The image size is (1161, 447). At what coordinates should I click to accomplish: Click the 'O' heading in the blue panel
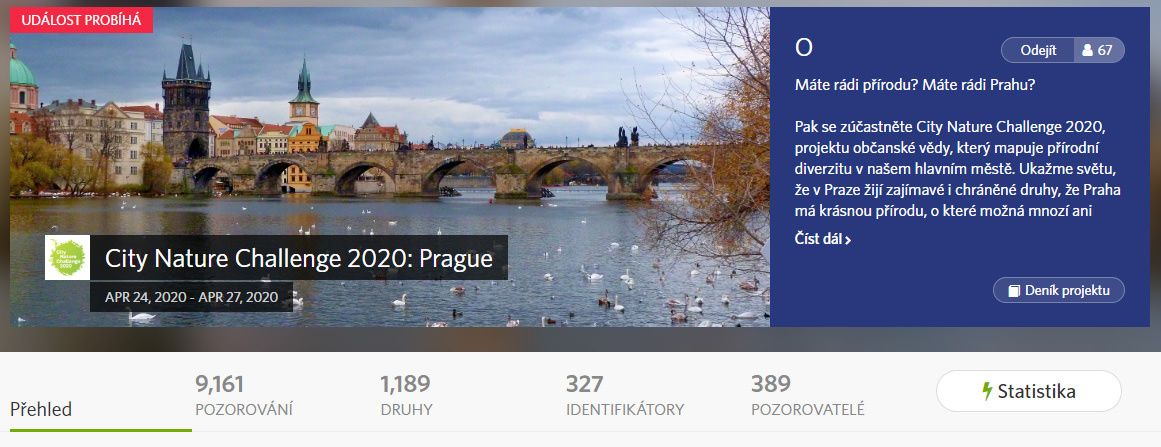[x=804, y=48]
